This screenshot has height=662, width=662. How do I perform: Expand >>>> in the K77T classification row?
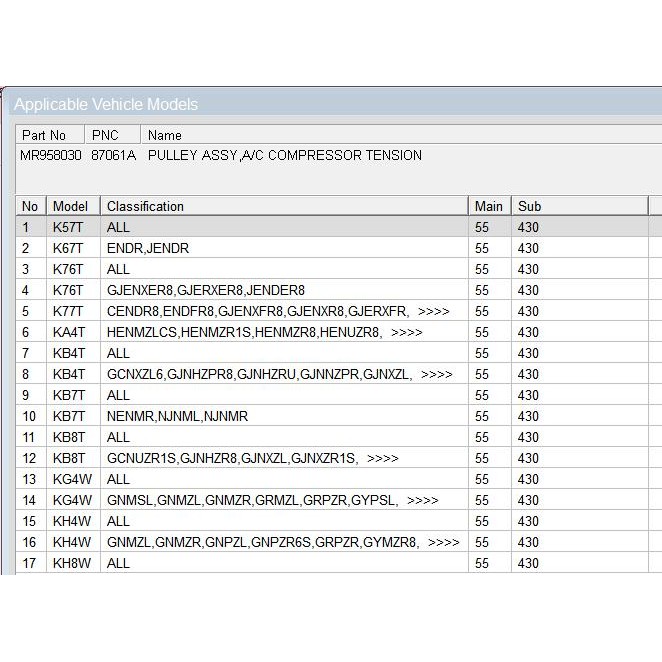pyautogui.click(x=434, y=312)
